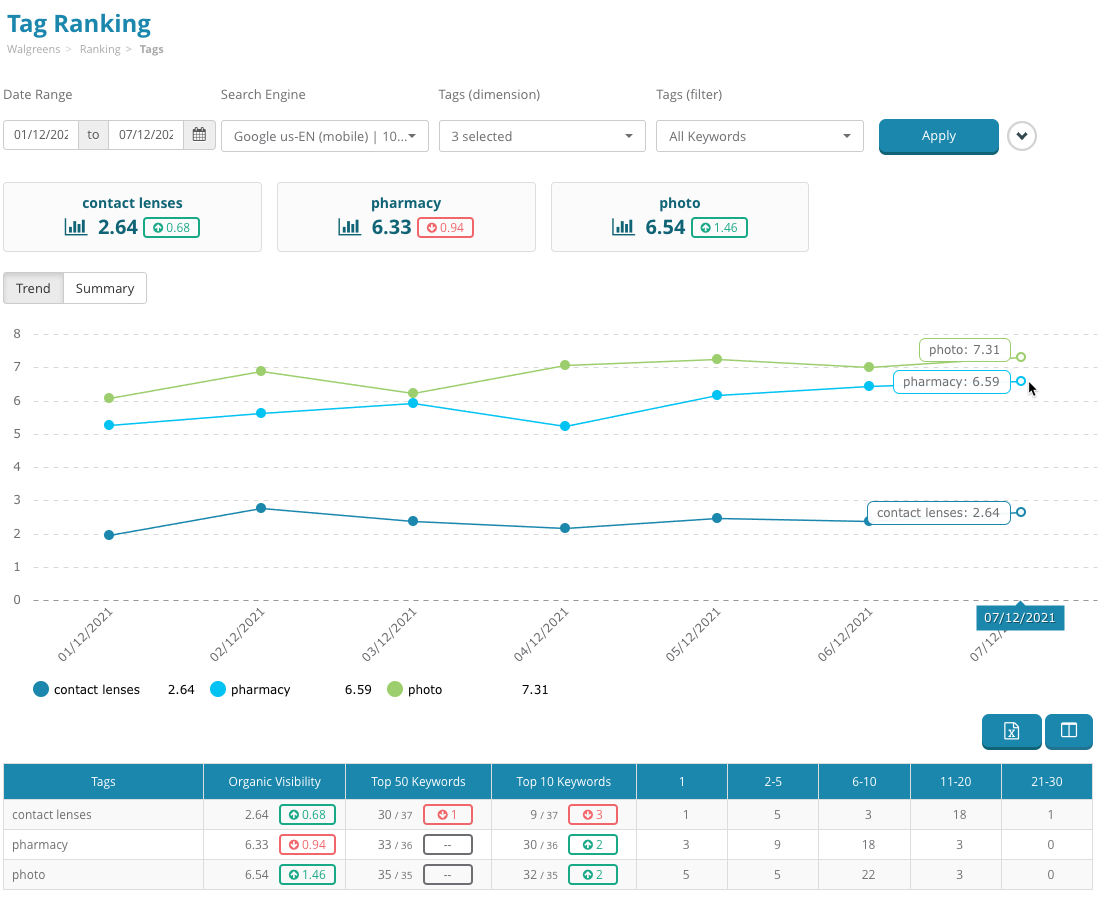Click the Excel export icon button
The image size is (1104, 904).
click(1011, 731)
